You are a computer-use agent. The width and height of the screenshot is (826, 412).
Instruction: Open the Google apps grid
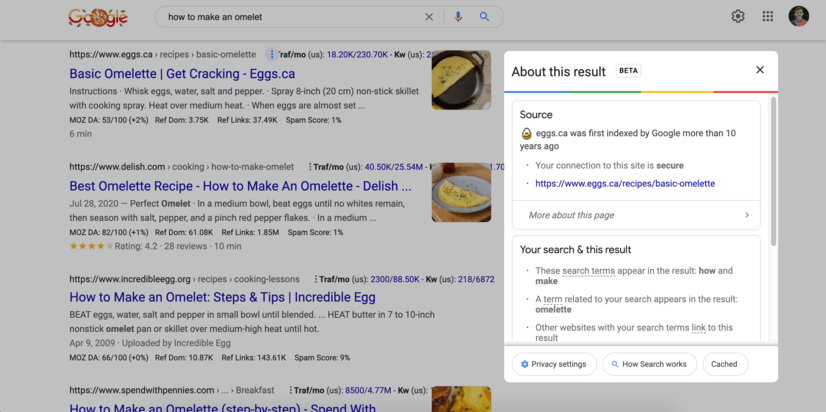tap(768, 16)
